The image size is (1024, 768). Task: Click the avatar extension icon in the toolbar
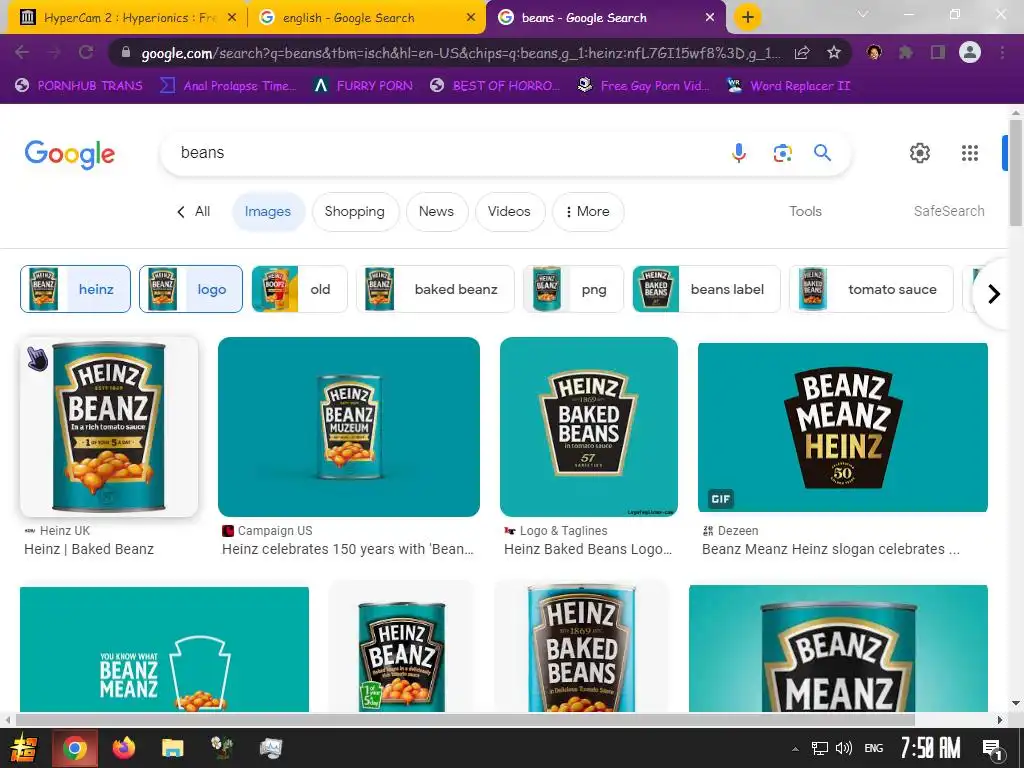[874, 52]
